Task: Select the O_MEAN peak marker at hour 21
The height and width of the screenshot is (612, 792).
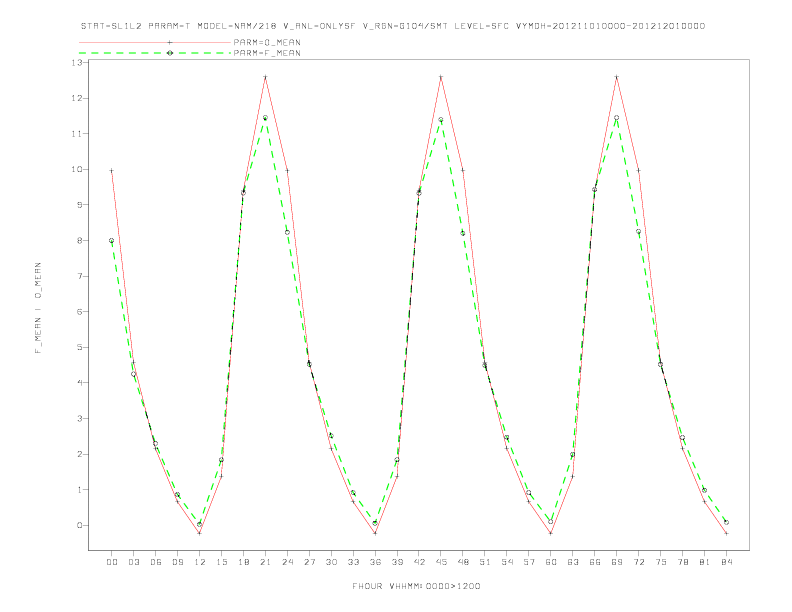Action: (x=265, y=77)
